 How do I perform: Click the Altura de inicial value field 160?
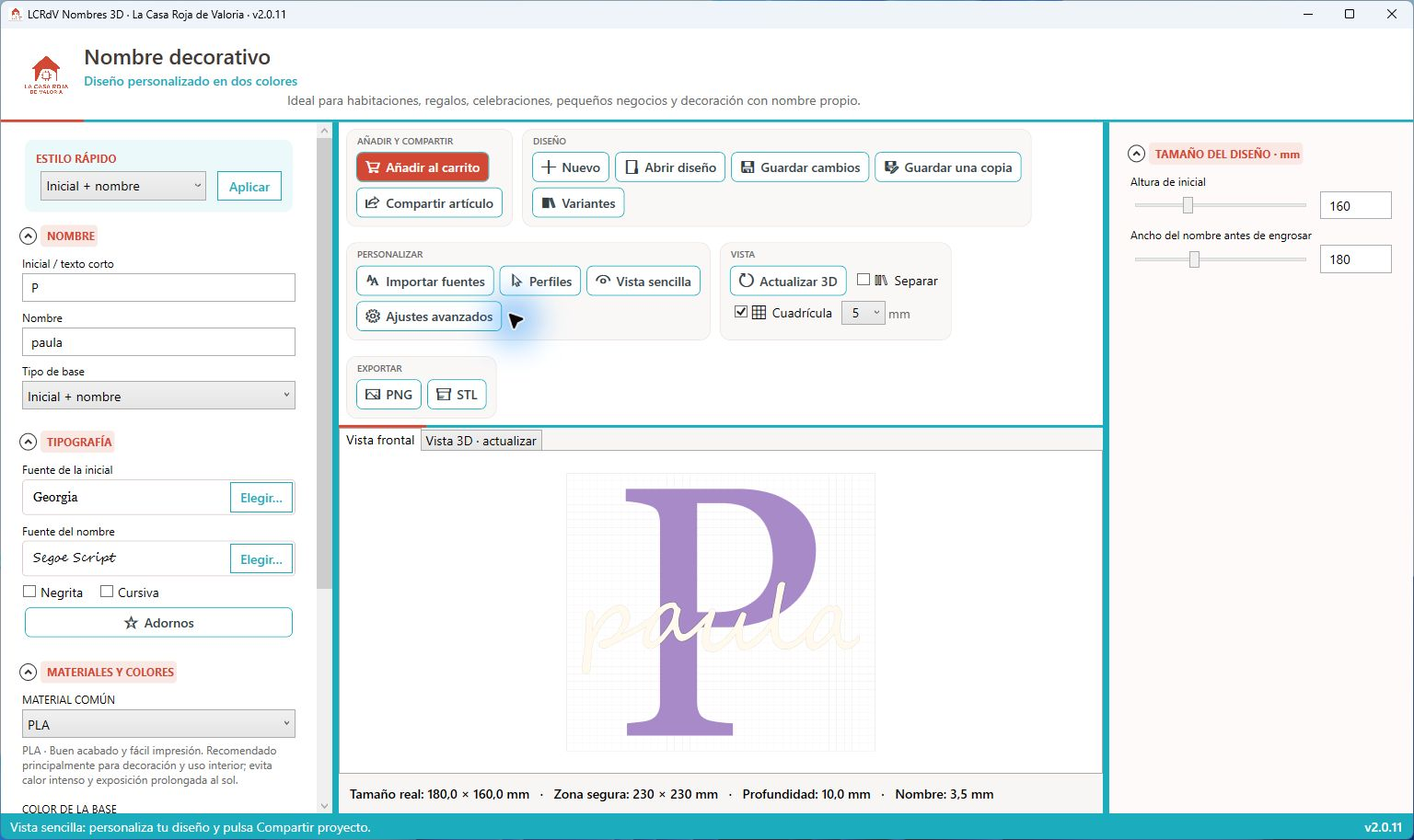[1355, 205]
